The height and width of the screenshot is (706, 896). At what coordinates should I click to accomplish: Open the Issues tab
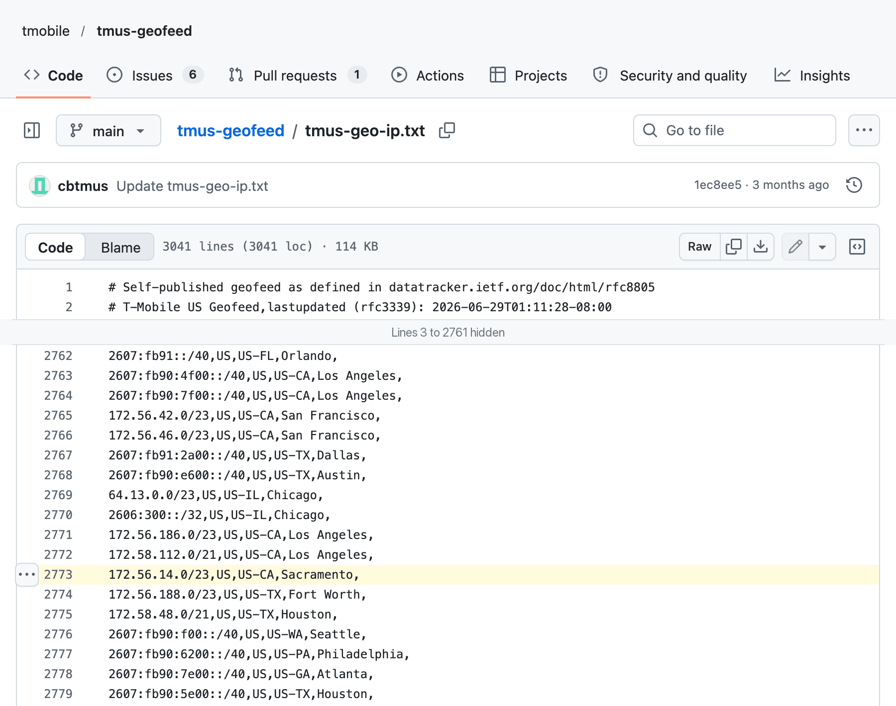[x=154, y=75]
